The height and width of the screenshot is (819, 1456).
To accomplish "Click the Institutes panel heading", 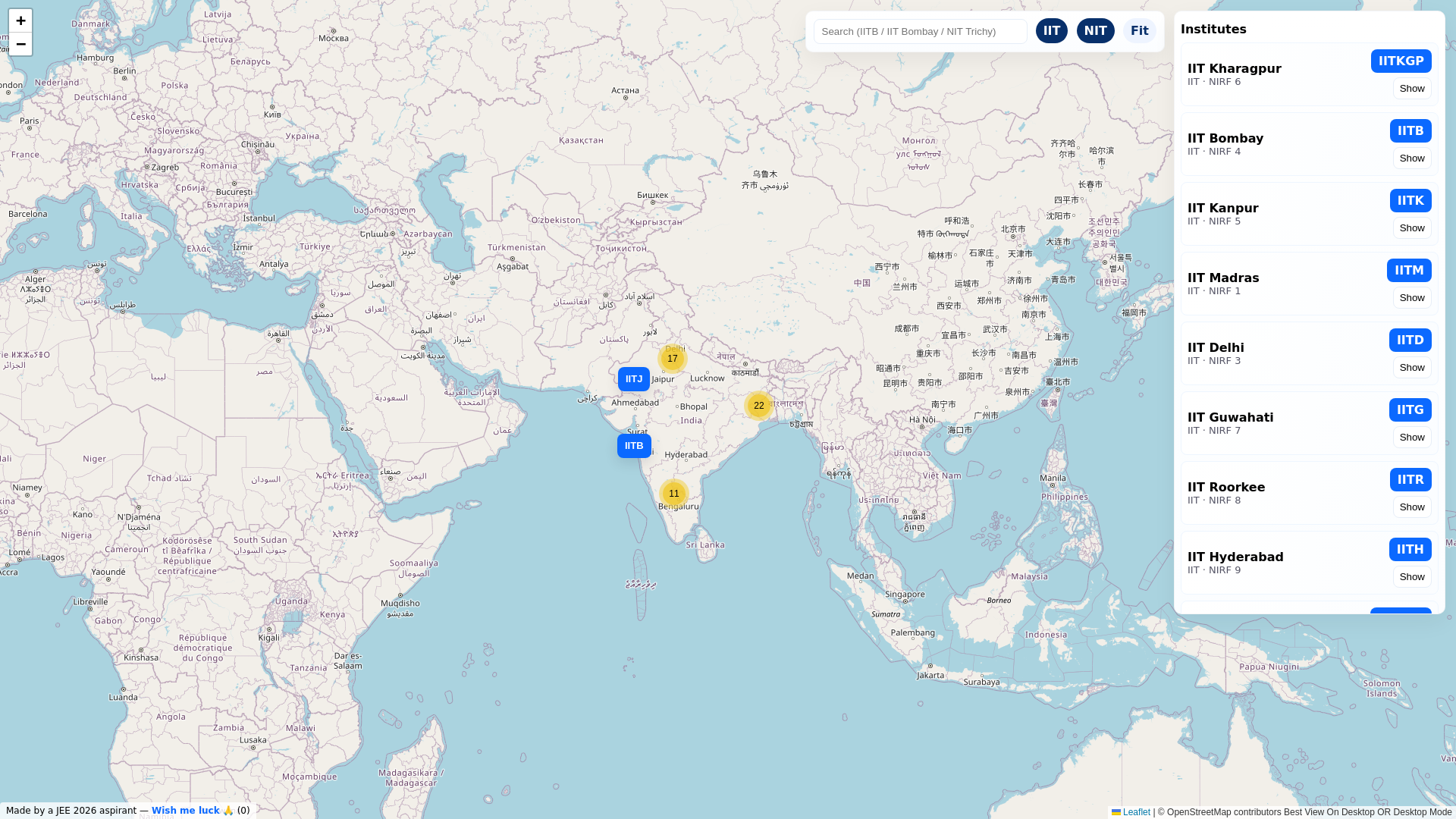I will pos(1213,30).
